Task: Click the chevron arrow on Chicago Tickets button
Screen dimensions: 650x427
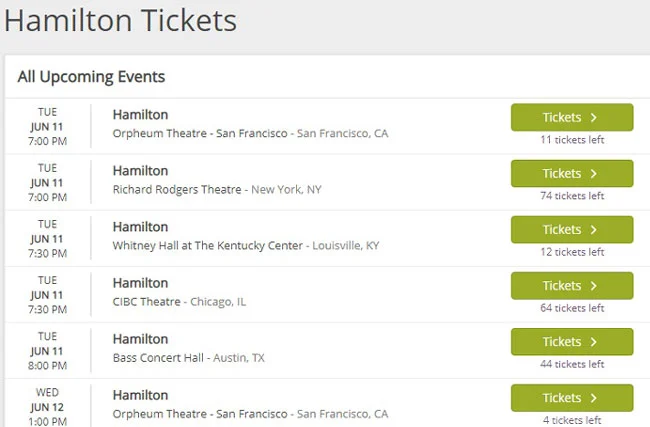Action: 594,286
